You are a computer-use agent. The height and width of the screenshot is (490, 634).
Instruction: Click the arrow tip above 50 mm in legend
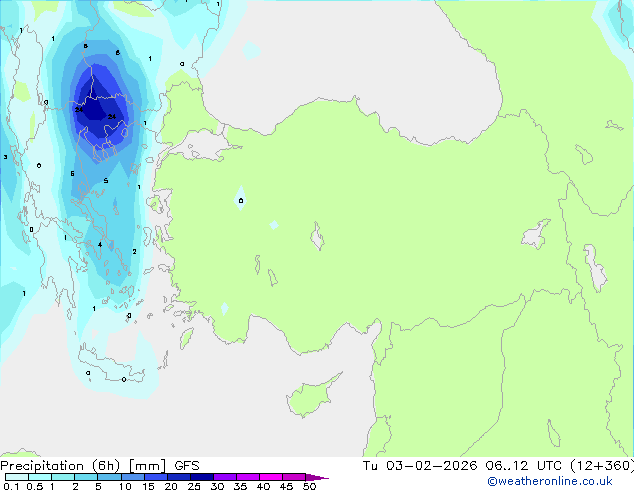(x=317, y=477)
